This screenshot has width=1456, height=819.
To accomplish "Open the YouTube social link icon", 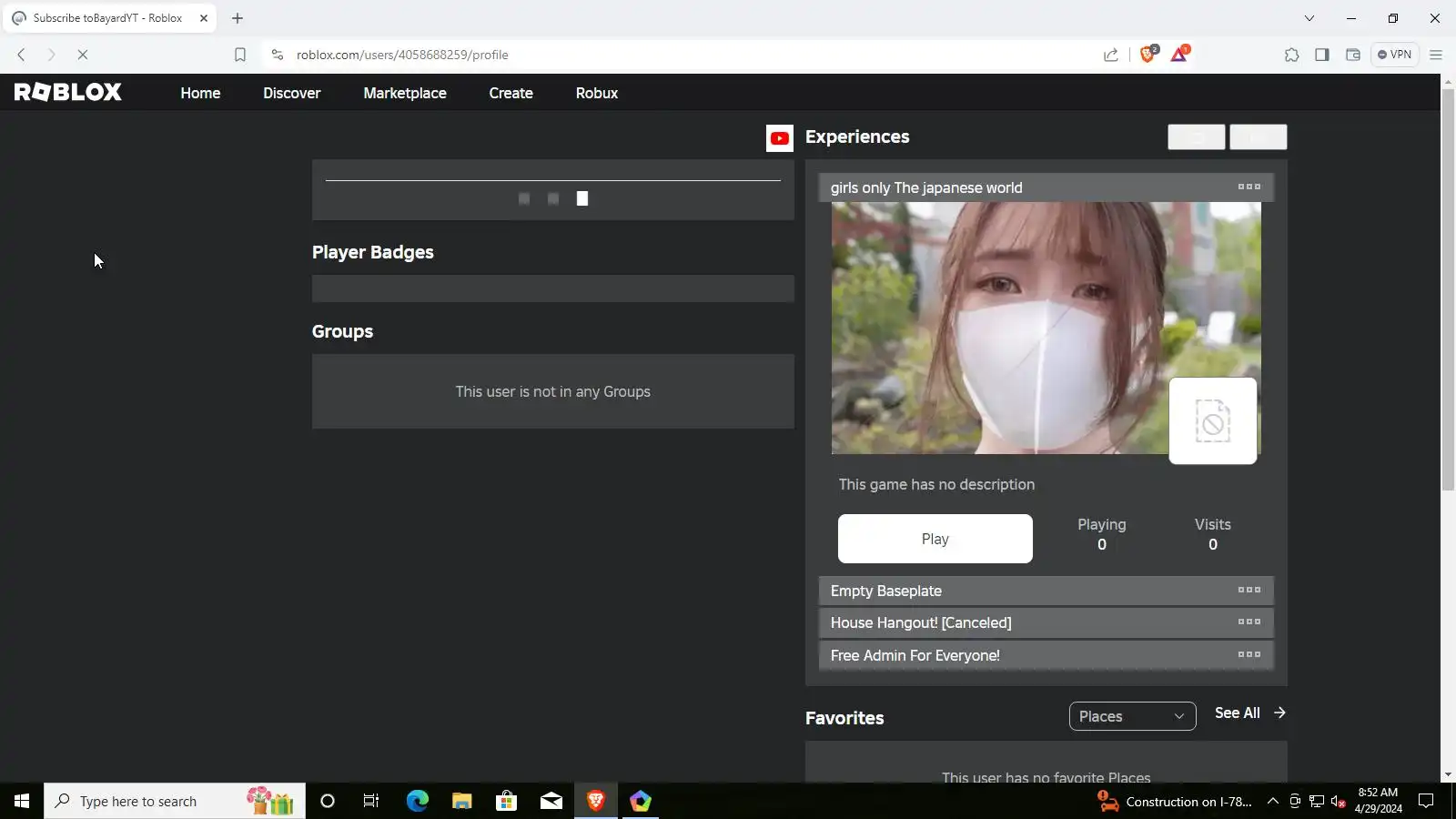I will [x=780, y=138].
